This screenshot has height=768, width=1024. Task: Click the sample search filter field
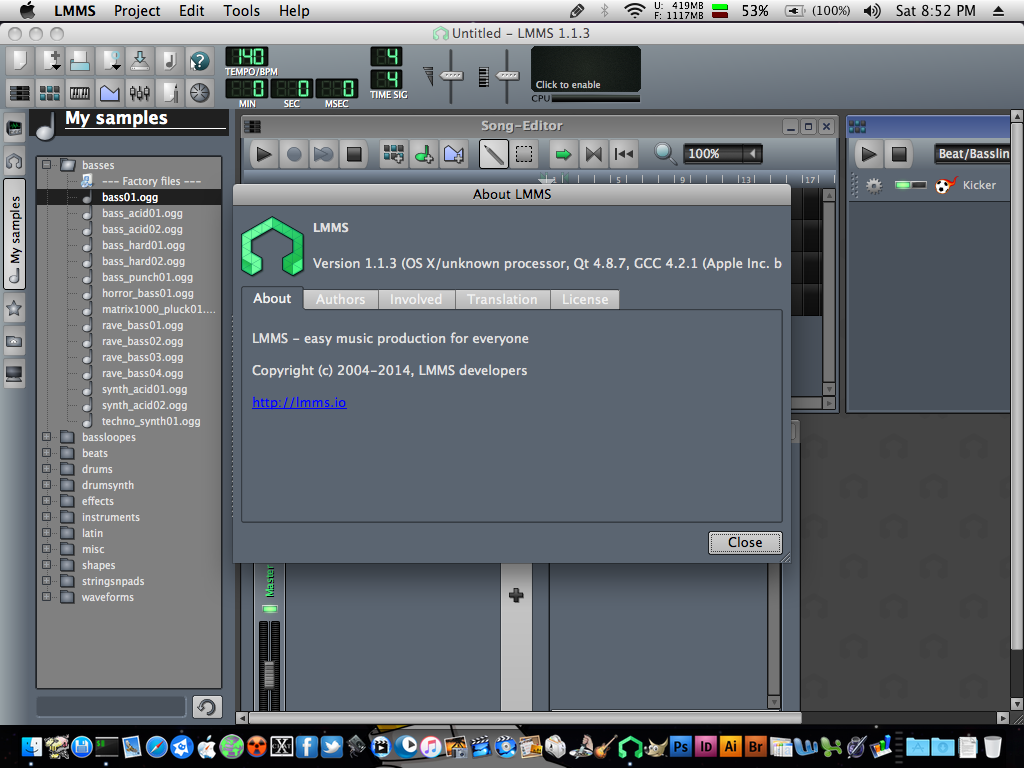(x=111, y=707)
